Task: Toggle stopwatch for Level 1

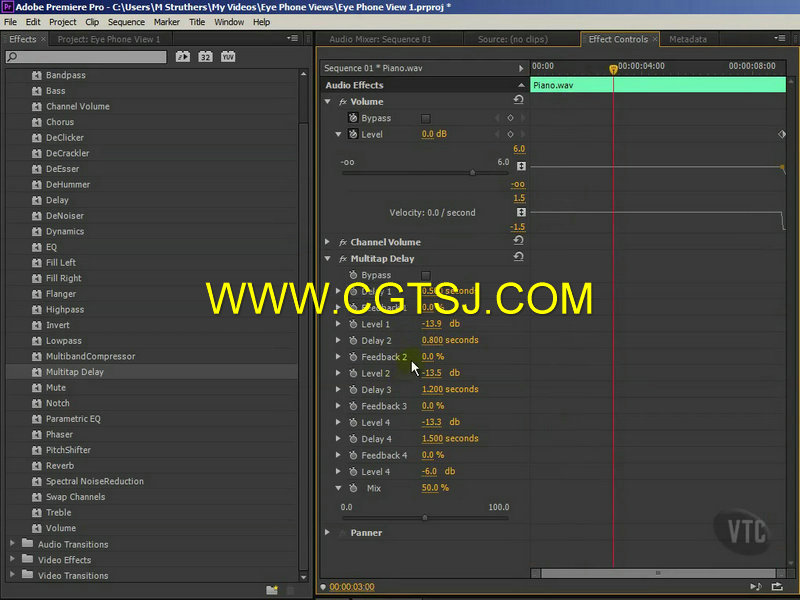Action: (x=353, y=324)
